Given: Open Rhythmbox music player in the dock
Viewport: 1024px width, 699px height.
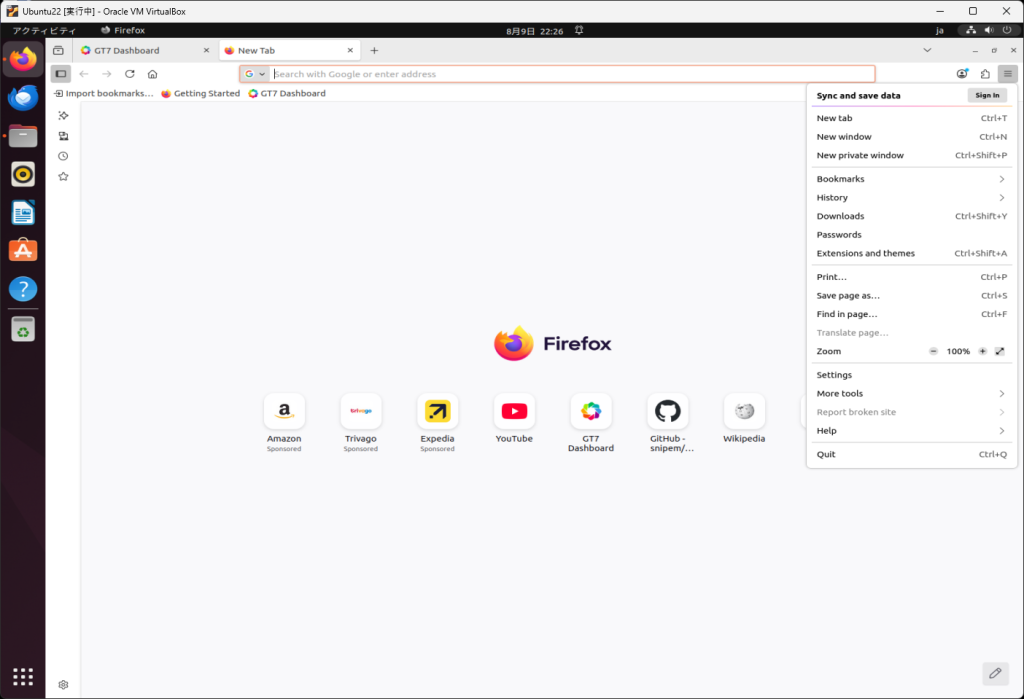Looking at the screenshot, I should coord(23,174).
